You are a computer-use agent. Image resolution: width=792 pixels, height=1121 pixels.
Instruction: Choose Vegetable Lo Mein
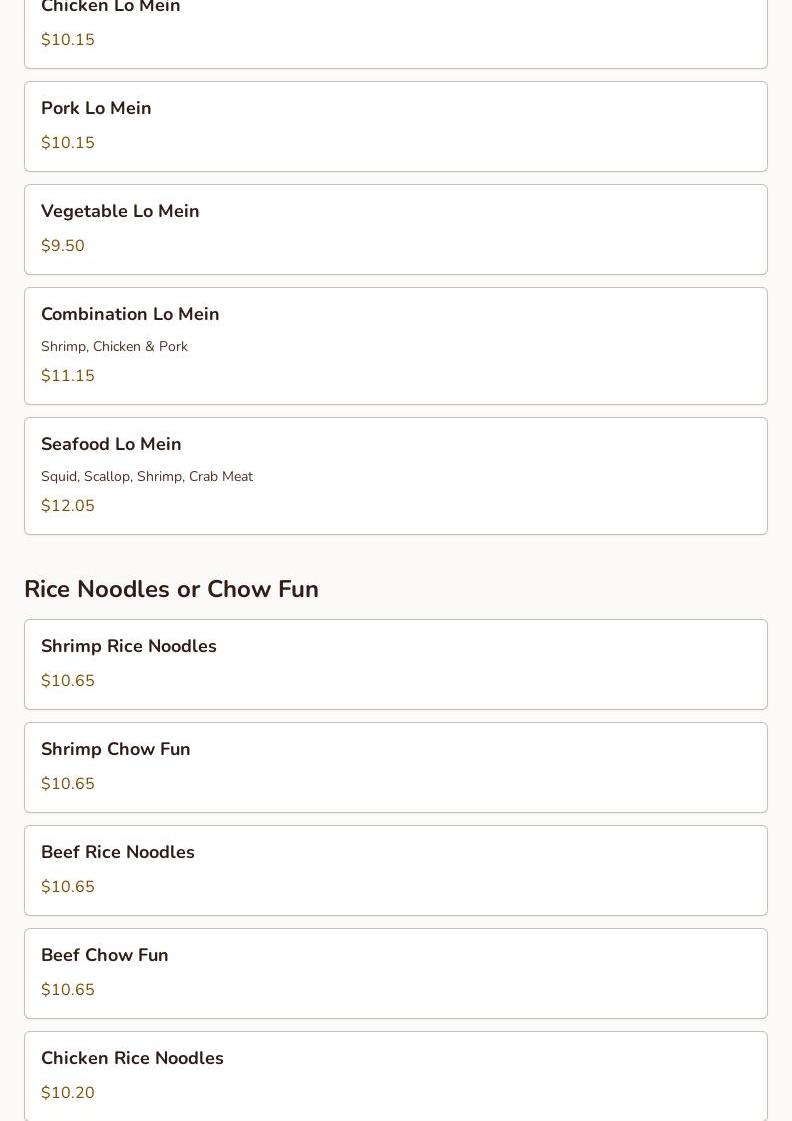pyautogui.click(x=396, y=229)
